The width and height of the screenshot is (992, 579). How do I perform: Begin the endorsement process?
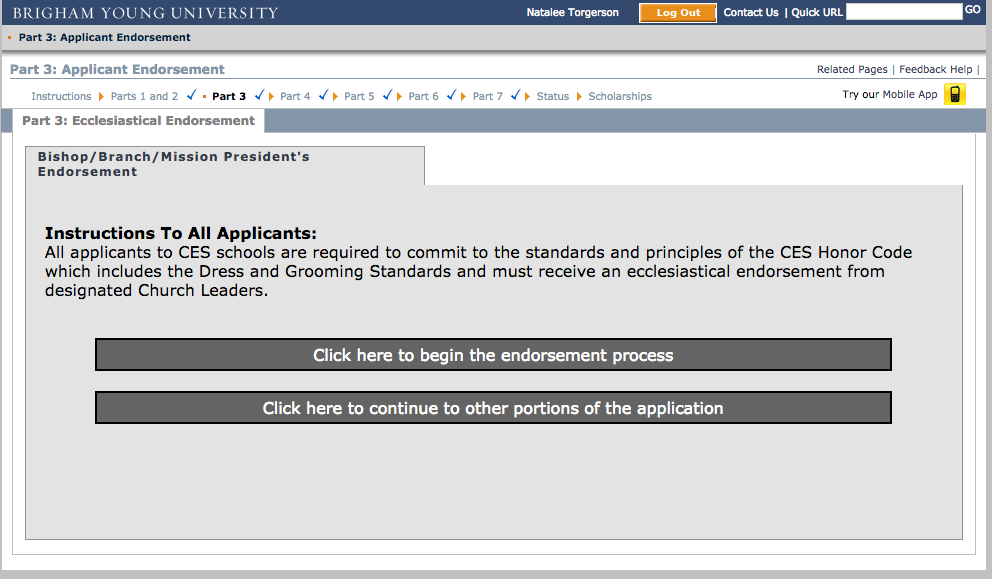[493, 354]
